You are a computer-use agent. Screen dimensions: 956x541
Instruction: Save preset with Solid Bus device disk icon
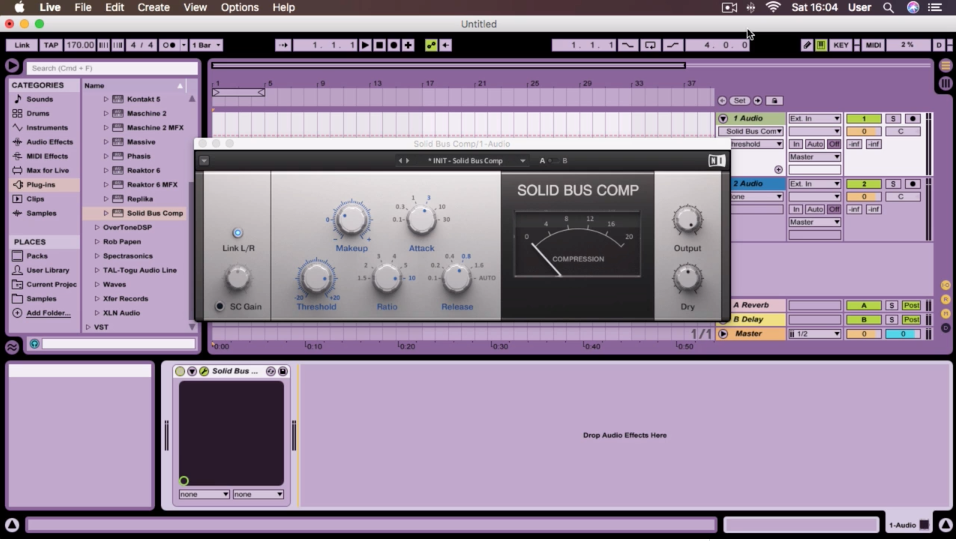(x=283, y=371)
